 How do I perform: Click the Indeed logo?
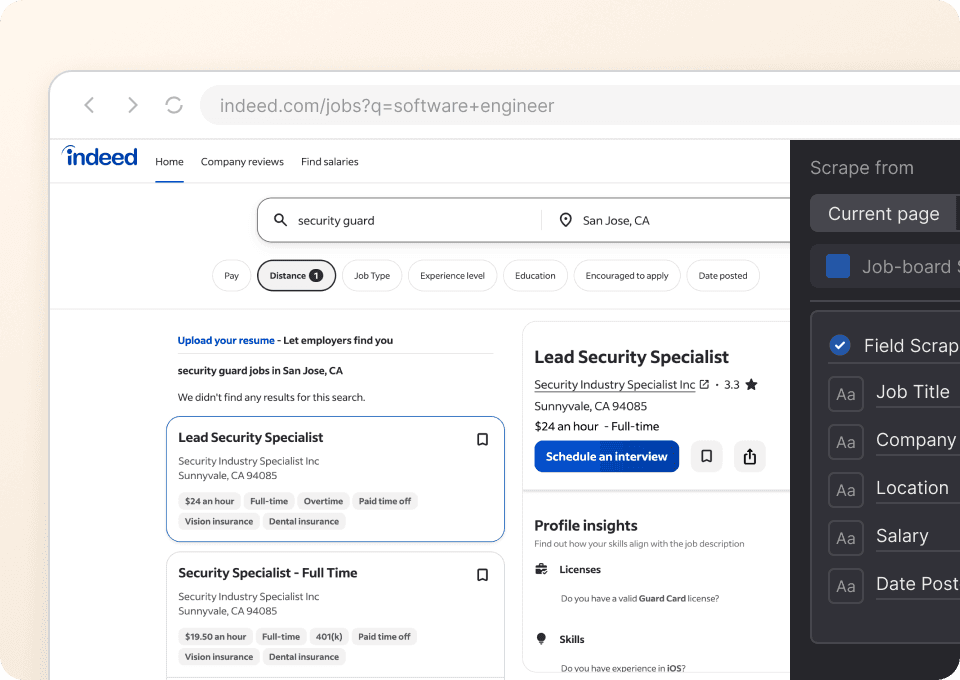pos(100,156)
